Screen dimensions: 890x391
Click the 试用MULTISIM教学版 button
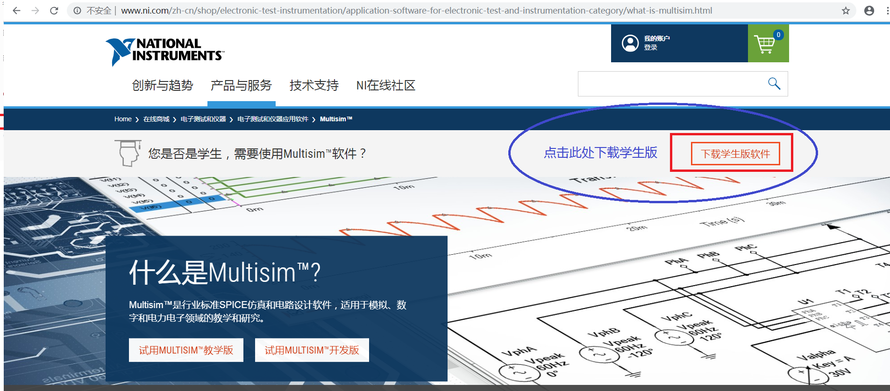pyautogui.click(x=186, y=350)
